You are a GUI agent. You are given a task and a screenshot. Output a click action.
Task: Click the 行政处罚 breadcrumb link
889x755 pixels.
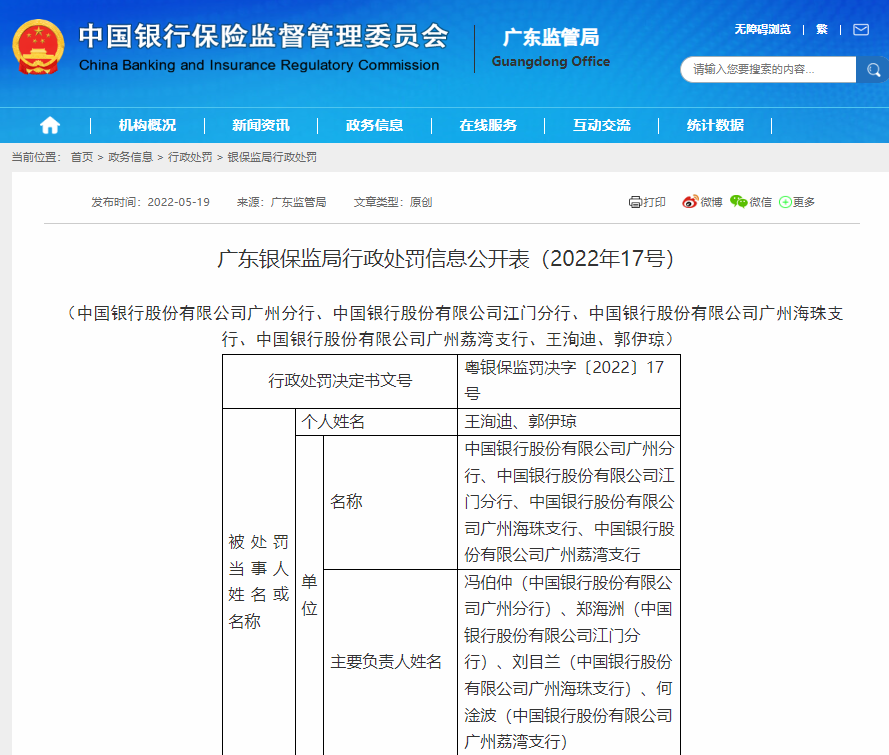[190, 157]
